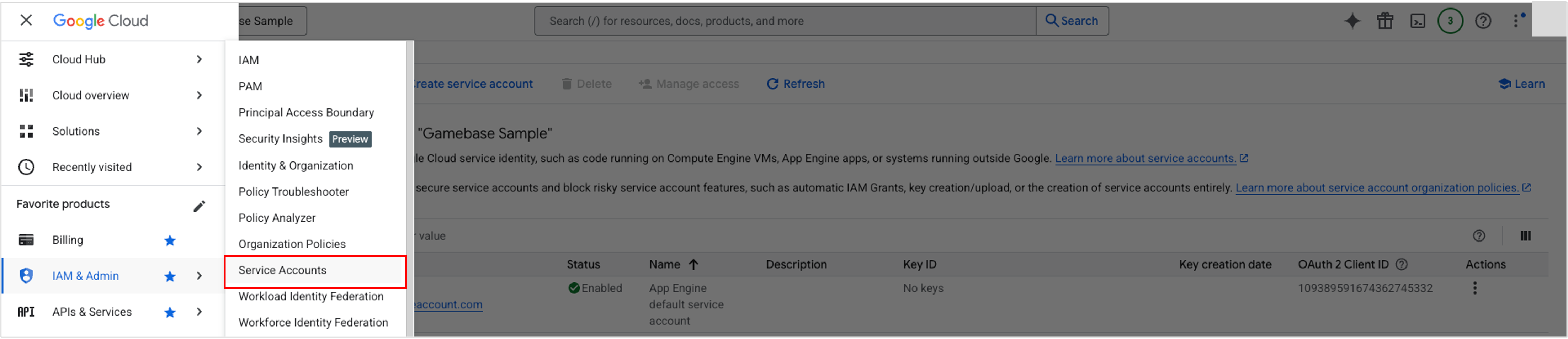Click the IAM & Admin menu label
Image resolution: width=1568 pixels, height=339 pixels.
[85, 276]
